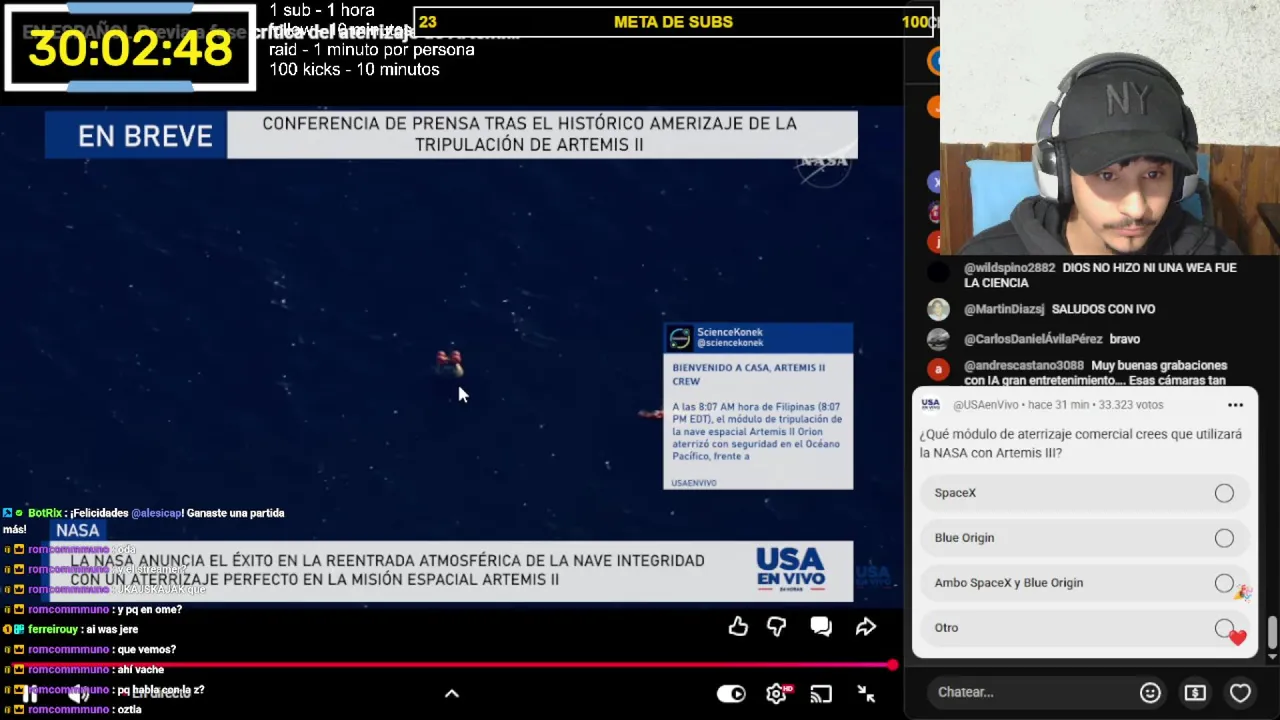
Task: Click the USA en Vivo channel logo
Action: pos(790,569)
